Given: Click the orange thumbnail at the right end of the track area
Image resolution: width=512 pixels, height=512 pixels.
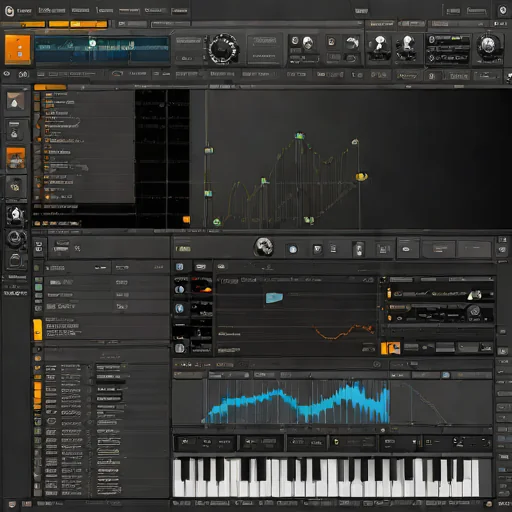Looking at the screenshot, I should 390,348.
